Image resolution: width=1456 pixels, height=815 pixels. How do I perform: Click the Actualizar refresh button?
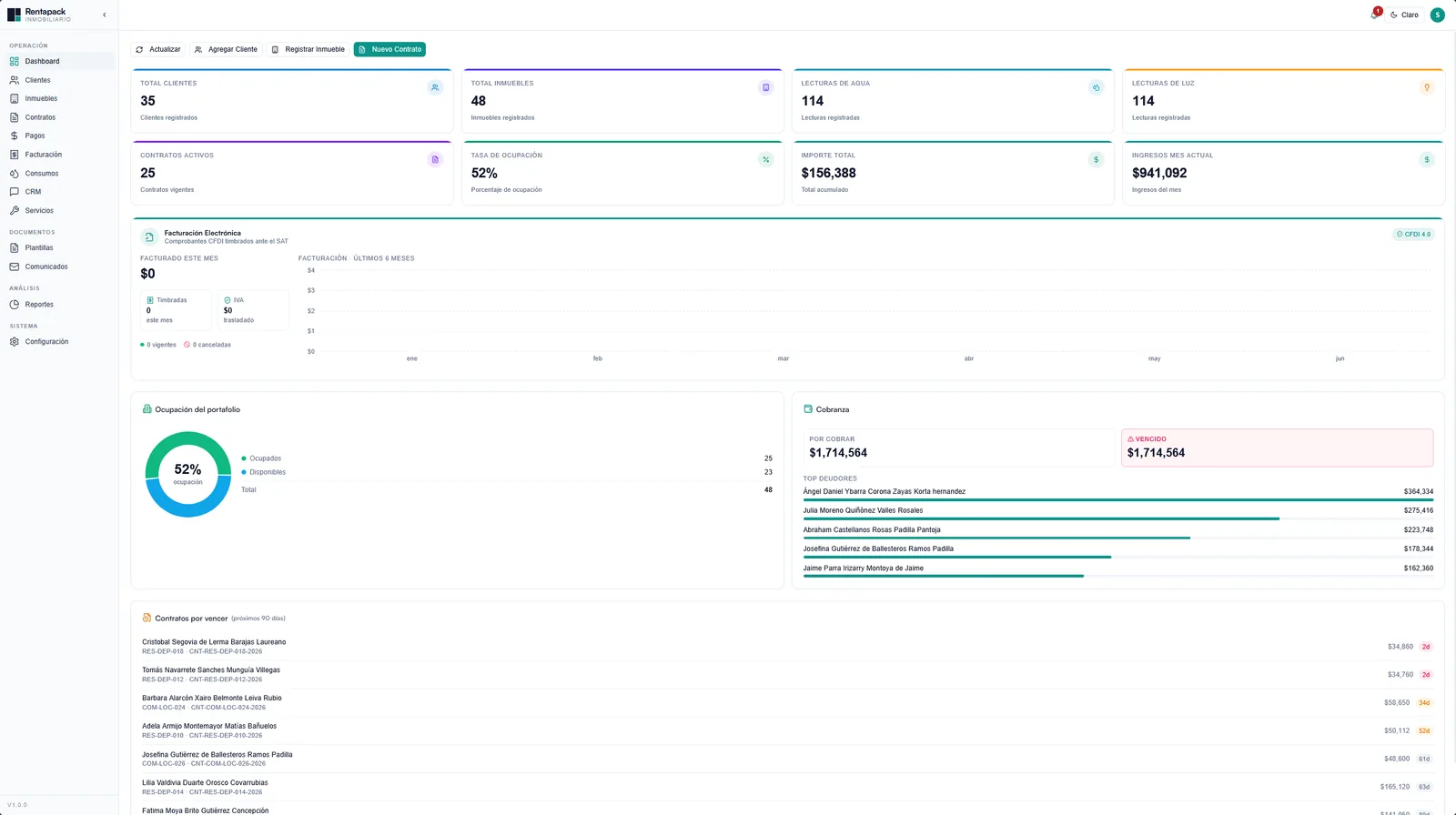[x=158, y=49]
